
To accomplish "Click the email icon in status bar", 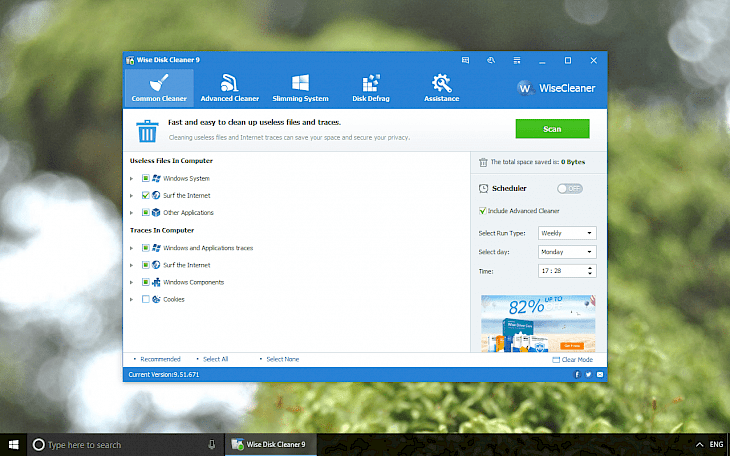I will (x=600, y=374).
